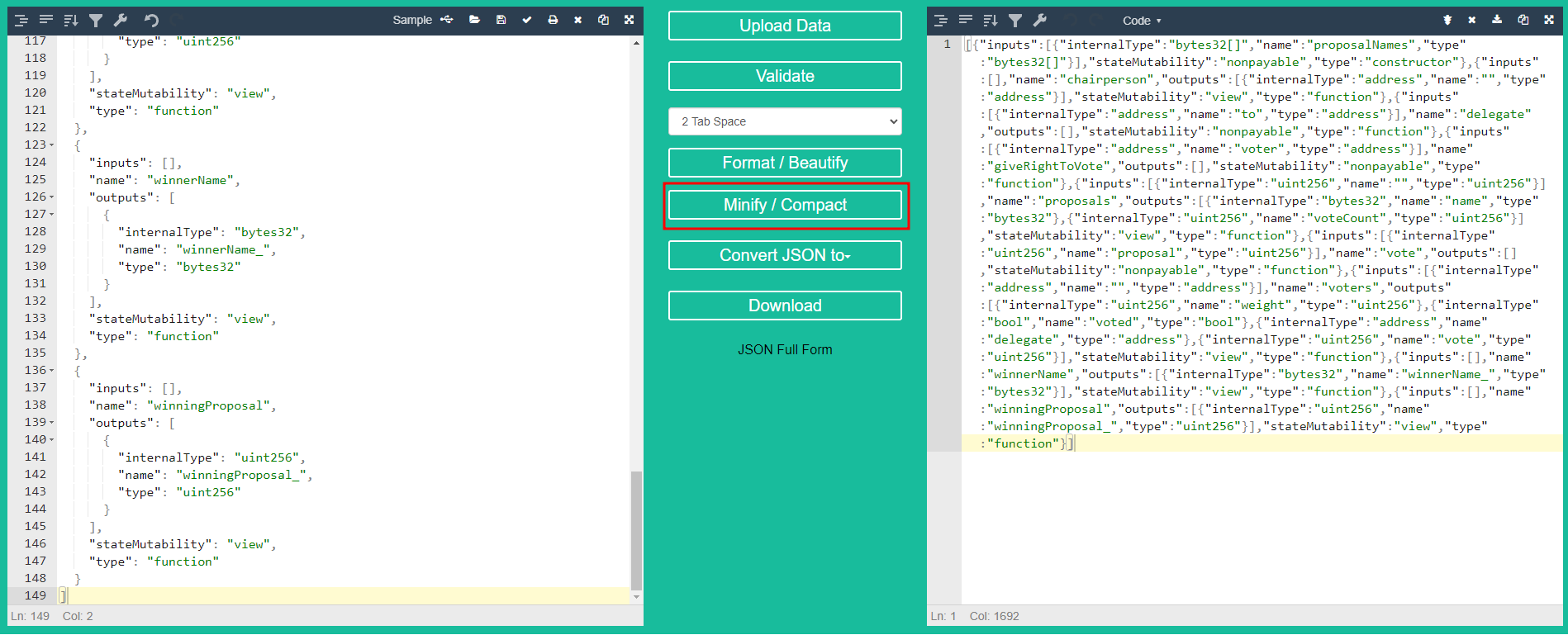This screenshot has height=635, width=1568.
Task: Click the repair wrench in right editor
Action: [x=1040, y=20]
